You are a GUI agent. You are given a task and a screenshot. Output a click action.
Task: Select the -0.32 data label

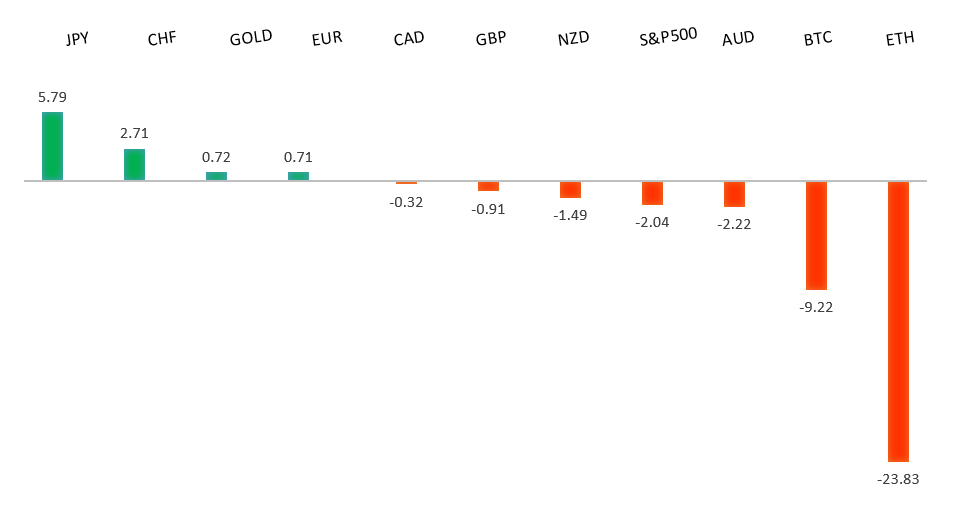pyautogui.click(x=406, y=201)
